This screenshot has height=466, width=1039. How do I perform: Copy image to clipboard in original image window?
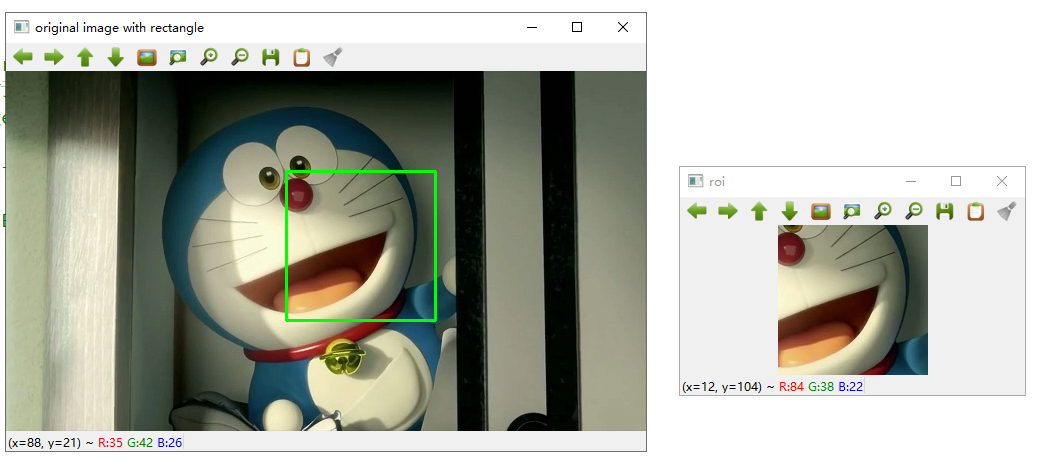(x=301, y=57)
